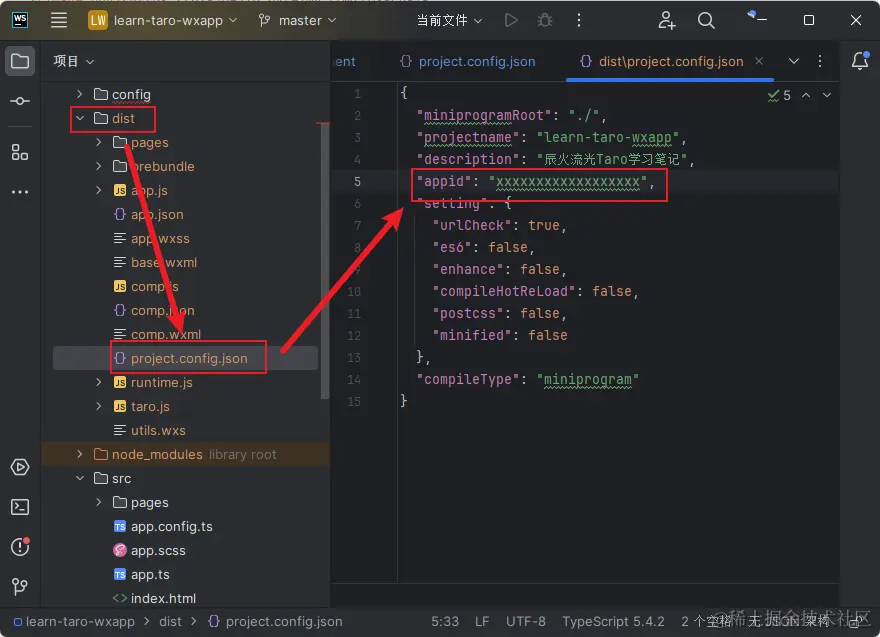
Task: Click dist breadcrumb in status bar
Action: (x=170, y=622)
